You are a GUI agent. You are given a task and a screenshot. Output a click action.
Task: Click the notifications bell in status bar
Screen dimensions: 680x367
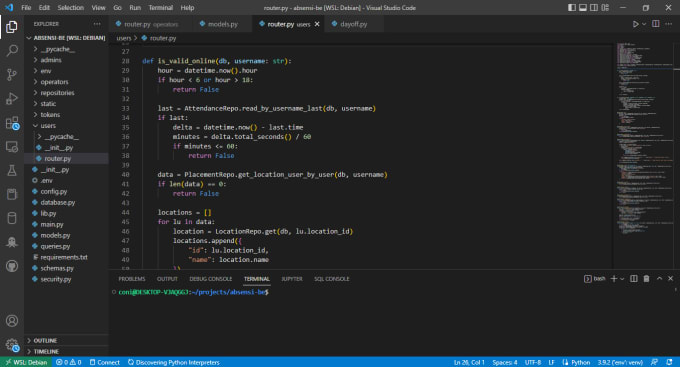pyautogui.click(x=669, y=362)
